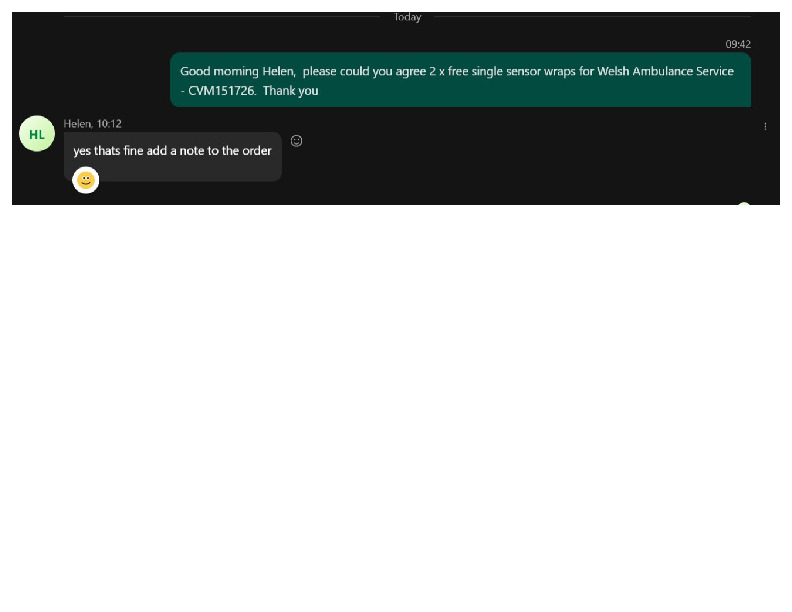The image size is (792, 612).
Task: Click the 09:42 timestamp of the sent message
Action: (738, 44)
